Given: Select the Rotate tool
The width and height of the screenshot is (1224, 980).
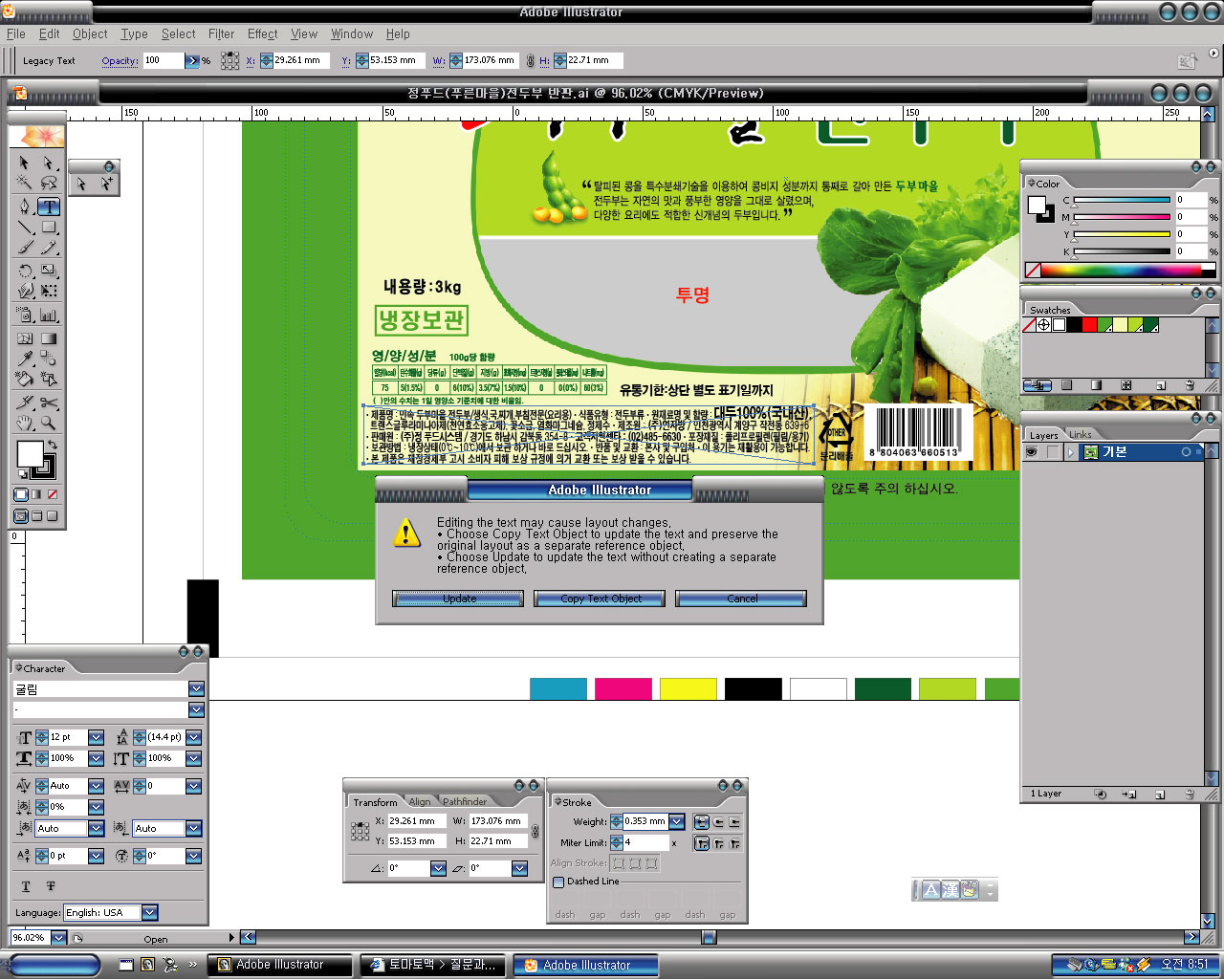Looking at the screenshot, I should click(x=25, y=271).
